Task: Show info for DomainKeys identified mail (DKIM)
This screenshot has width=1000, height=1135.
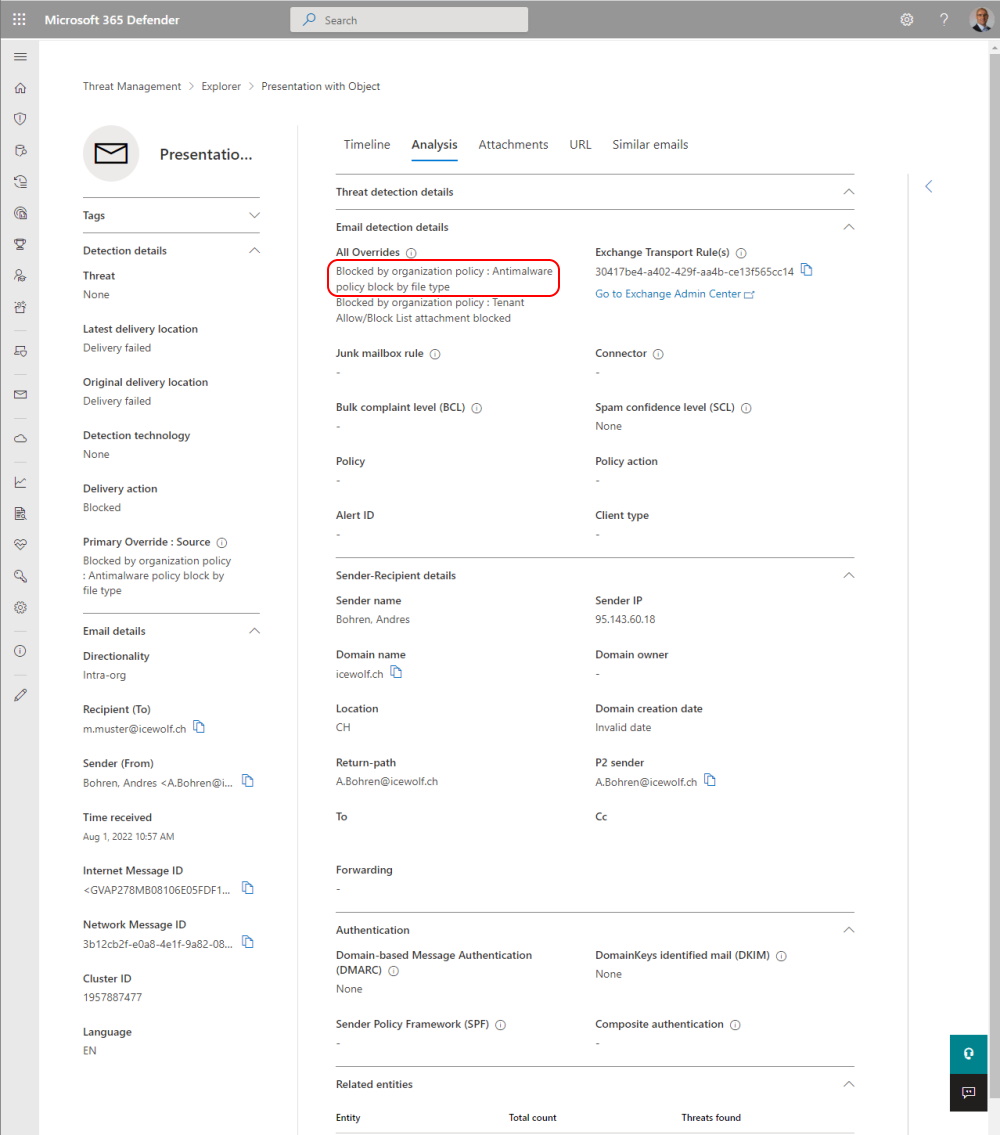Action: pyautogui.click(x=781, y=955)
